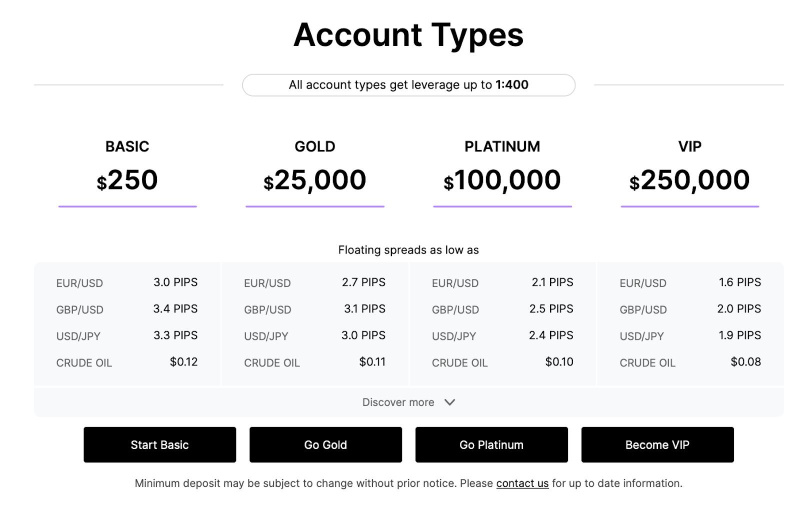The width and height of the screenshot is (800, 506).
Task: Click the chevron next to Discover more
Action: pyautogui.click(x=449, y=402)
